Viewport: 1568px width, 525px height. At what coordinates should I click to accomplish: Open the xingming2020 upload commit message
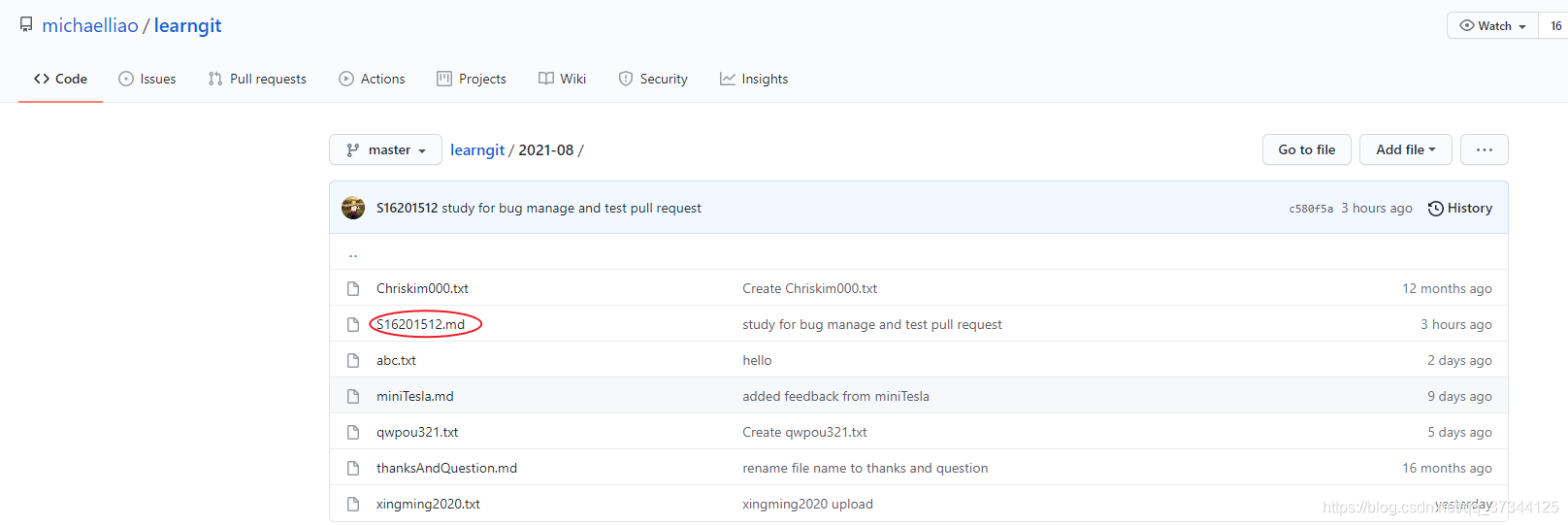point(807,504)
